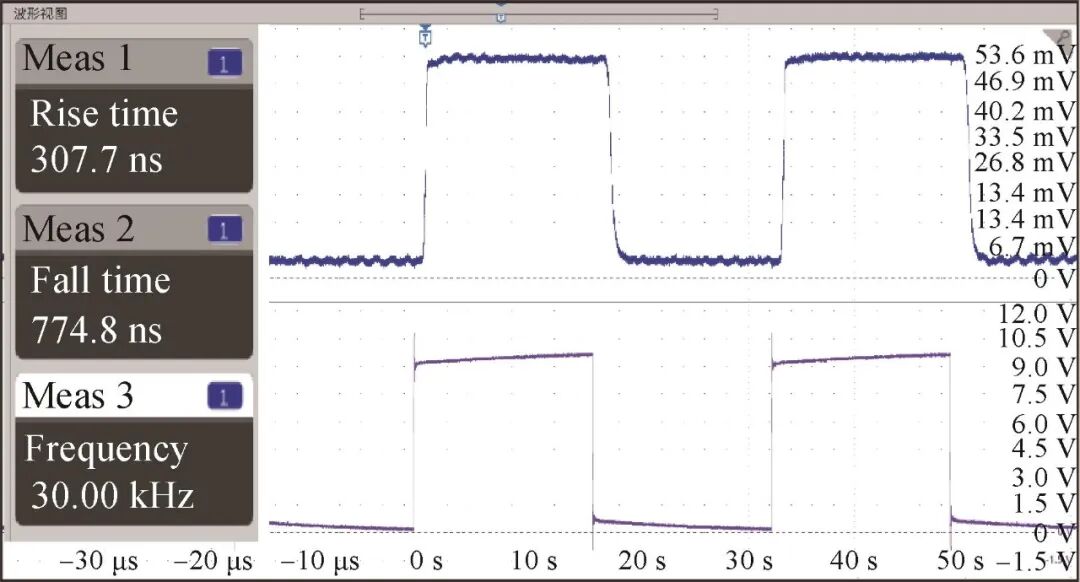Open the Frequency 30.00 kHz readout

134,471
